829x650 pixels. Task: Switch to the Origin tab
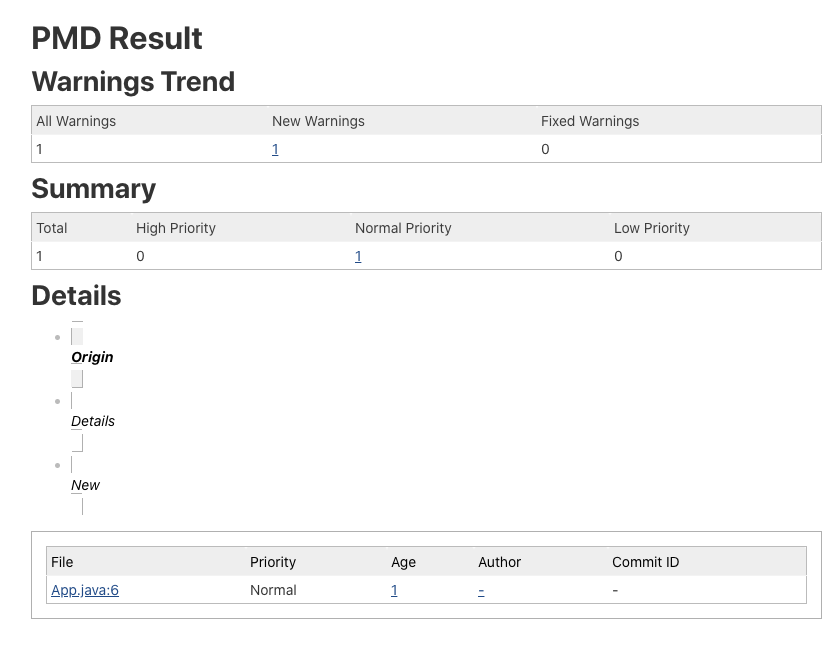[92, 357]
